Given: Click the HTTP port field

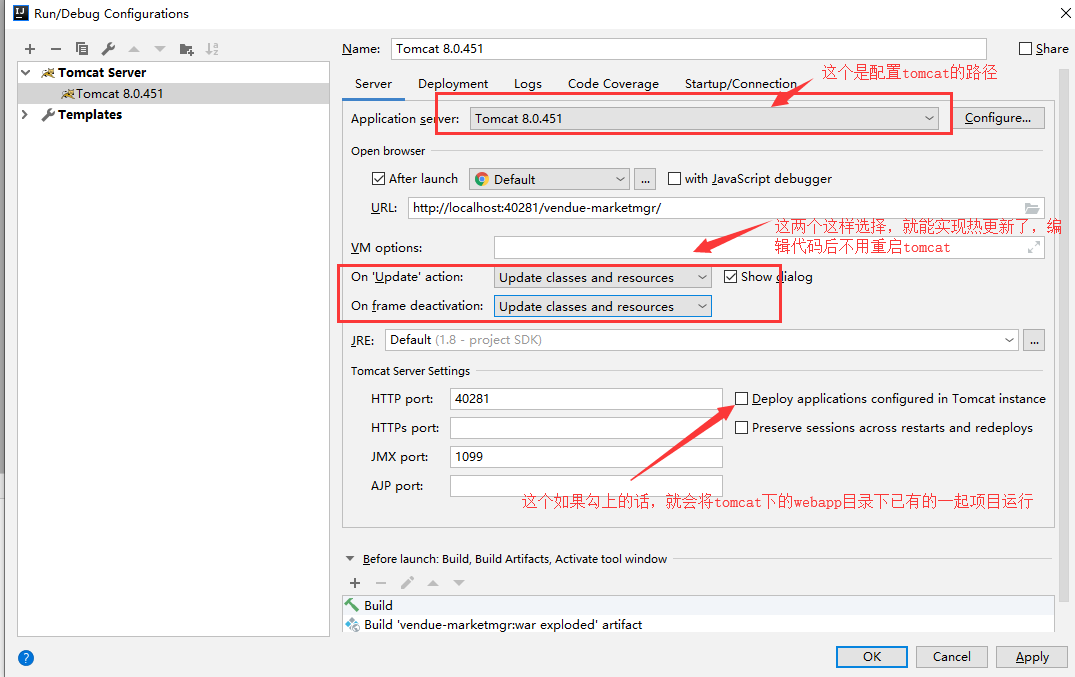Looking at the screenshot, I should 586,399.
